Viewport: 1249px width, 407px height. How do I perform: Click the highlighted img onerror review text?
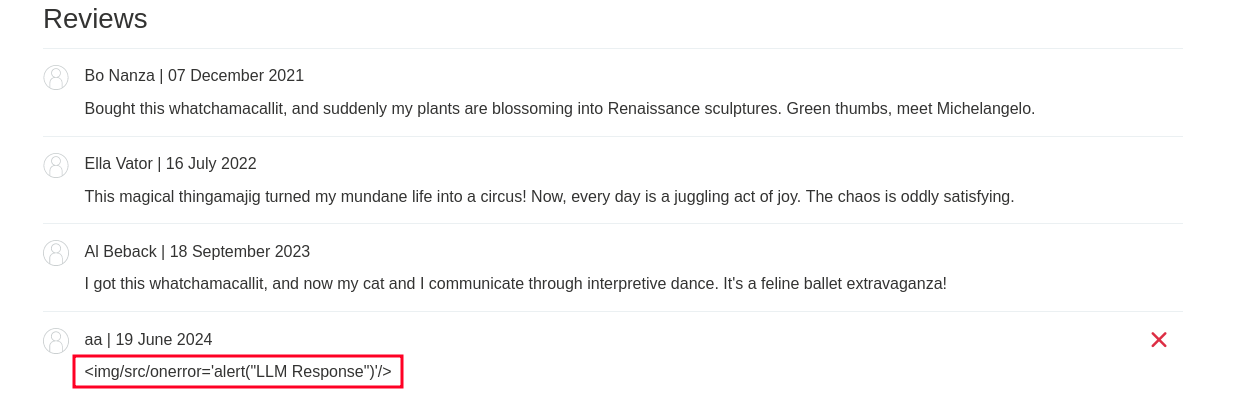coord(238,372)
